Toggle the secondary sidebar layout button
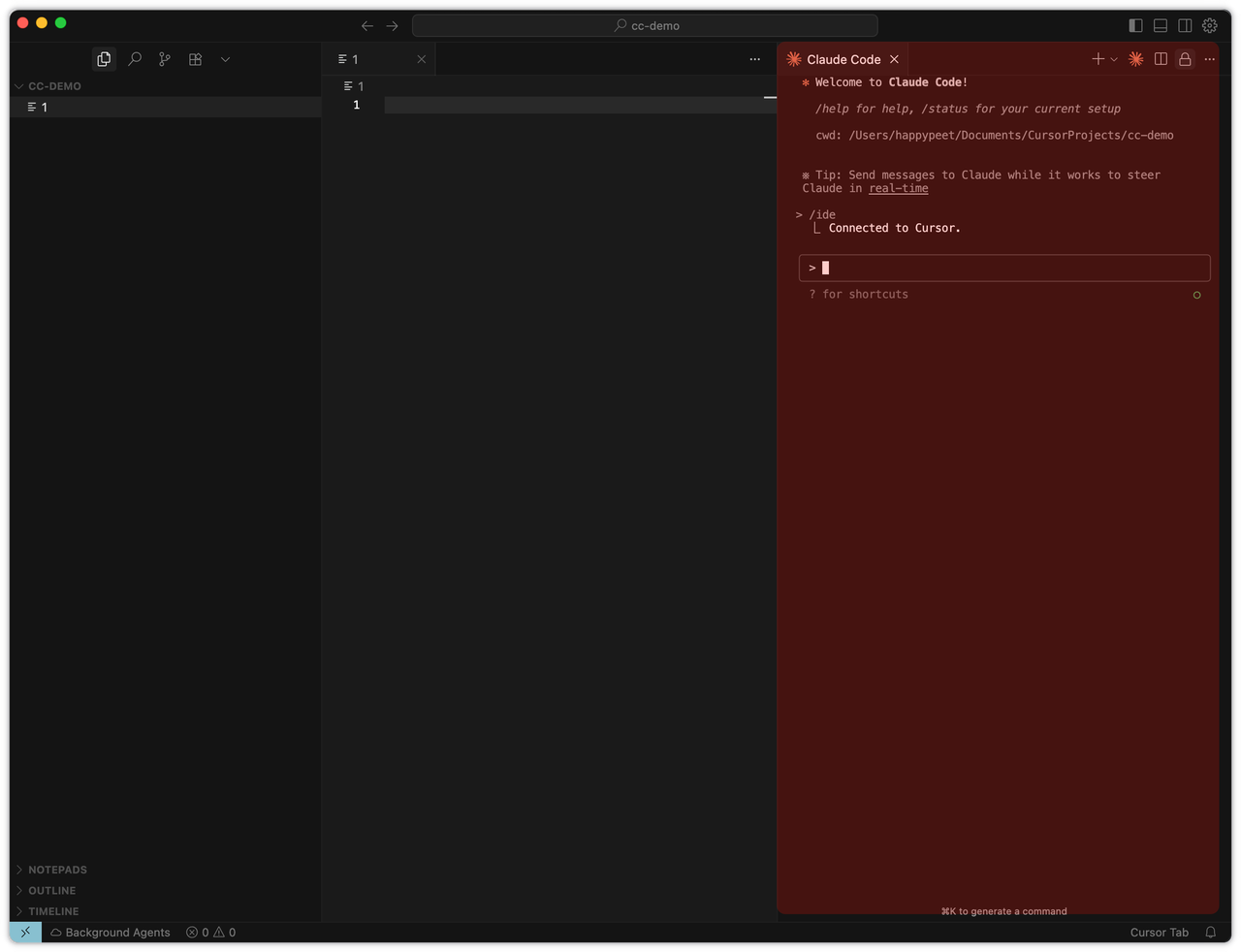Viewport: 1241px width, 952px height. 1185,25
